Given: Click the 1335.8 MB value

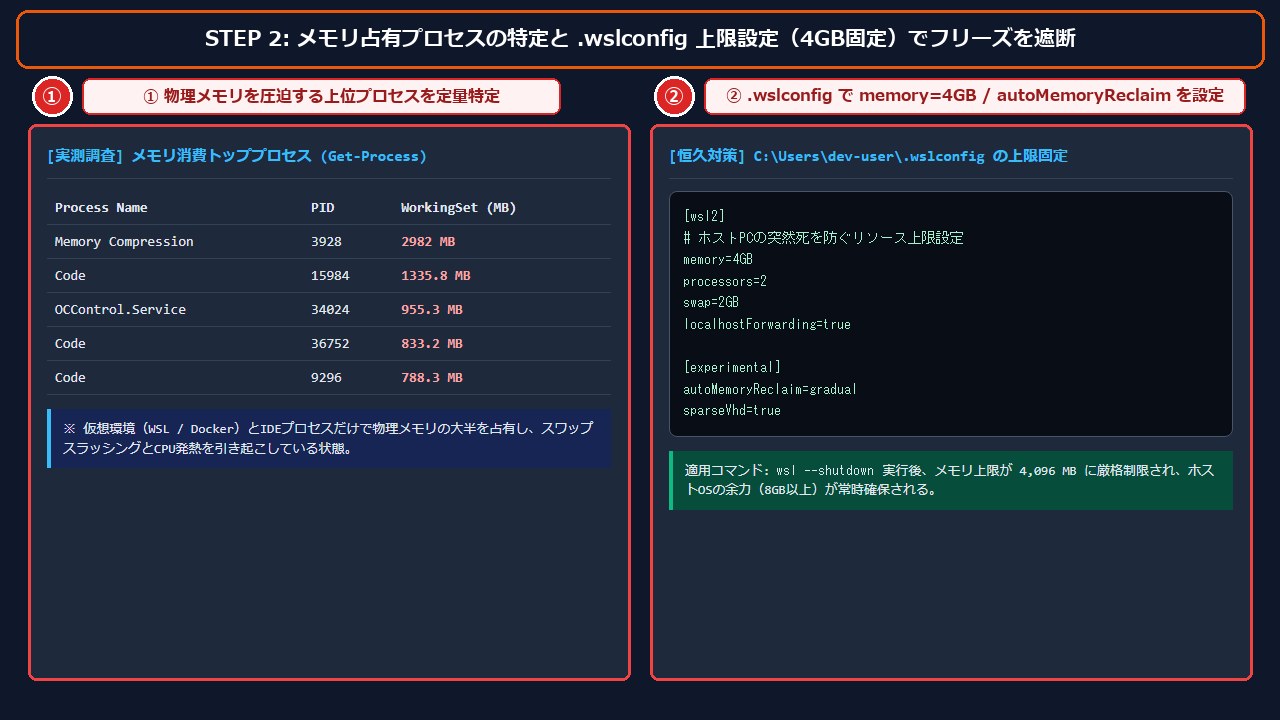Looking at the screenshot, I should coord(436,276).
